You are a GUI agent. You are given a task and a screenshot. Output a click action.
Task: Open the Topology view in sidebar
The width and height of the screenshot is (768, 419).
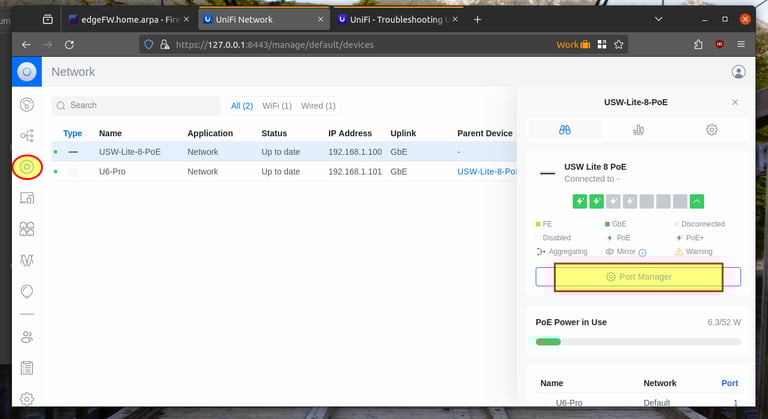(x=27, y=135)
